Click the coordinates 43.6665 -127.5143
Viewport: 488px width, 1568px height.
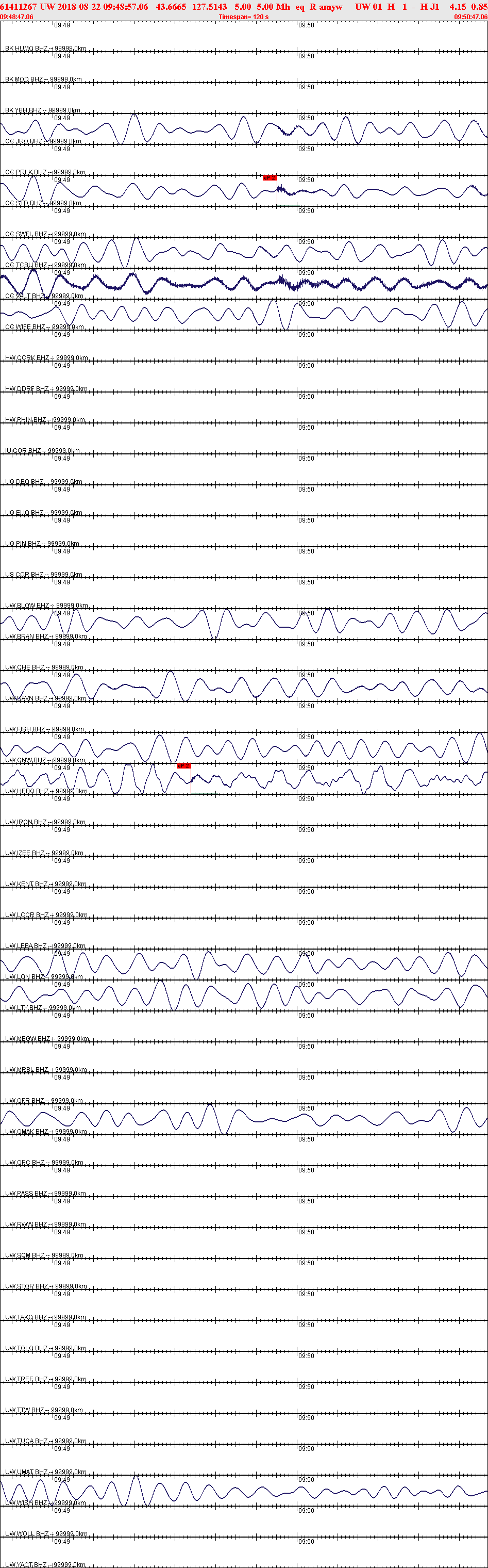coord(191,7)
